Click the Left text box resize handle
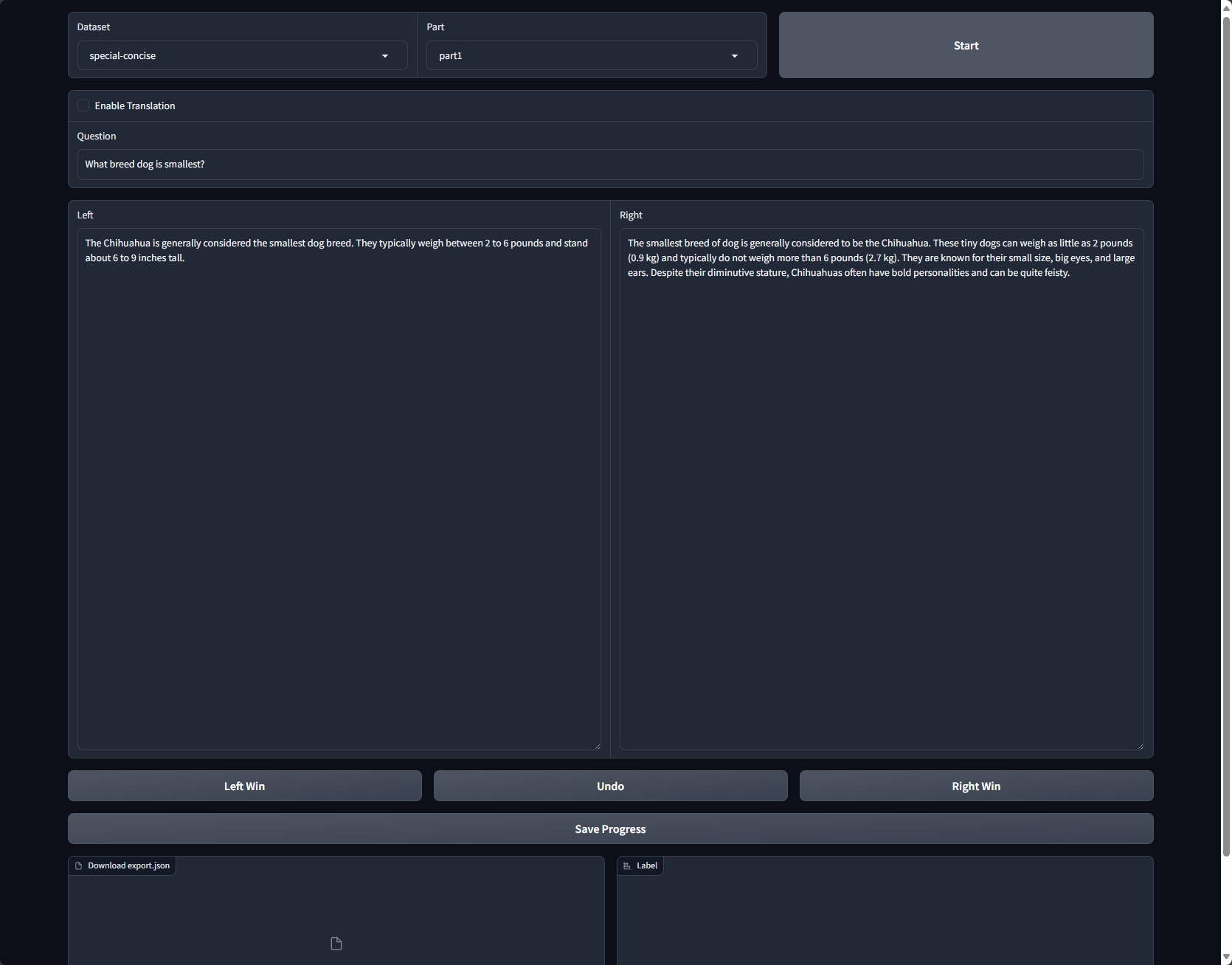 [x=597, y=746]
